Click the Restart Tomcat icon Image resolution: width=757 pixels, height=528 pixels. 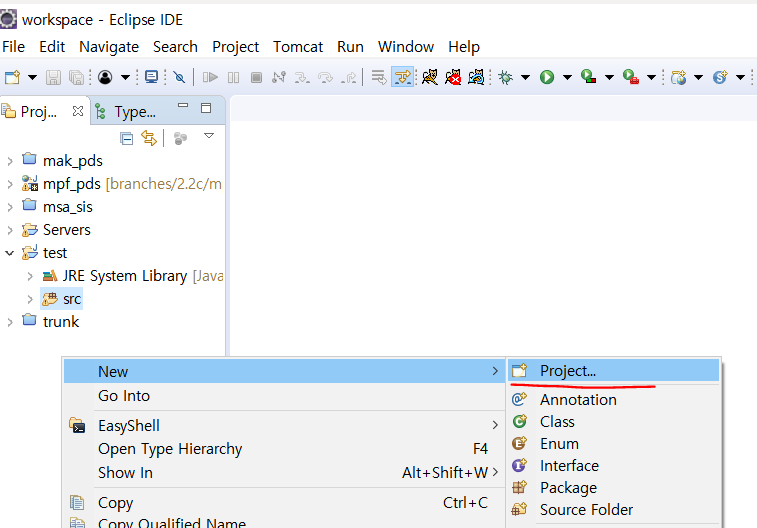(x=476, y=77)
